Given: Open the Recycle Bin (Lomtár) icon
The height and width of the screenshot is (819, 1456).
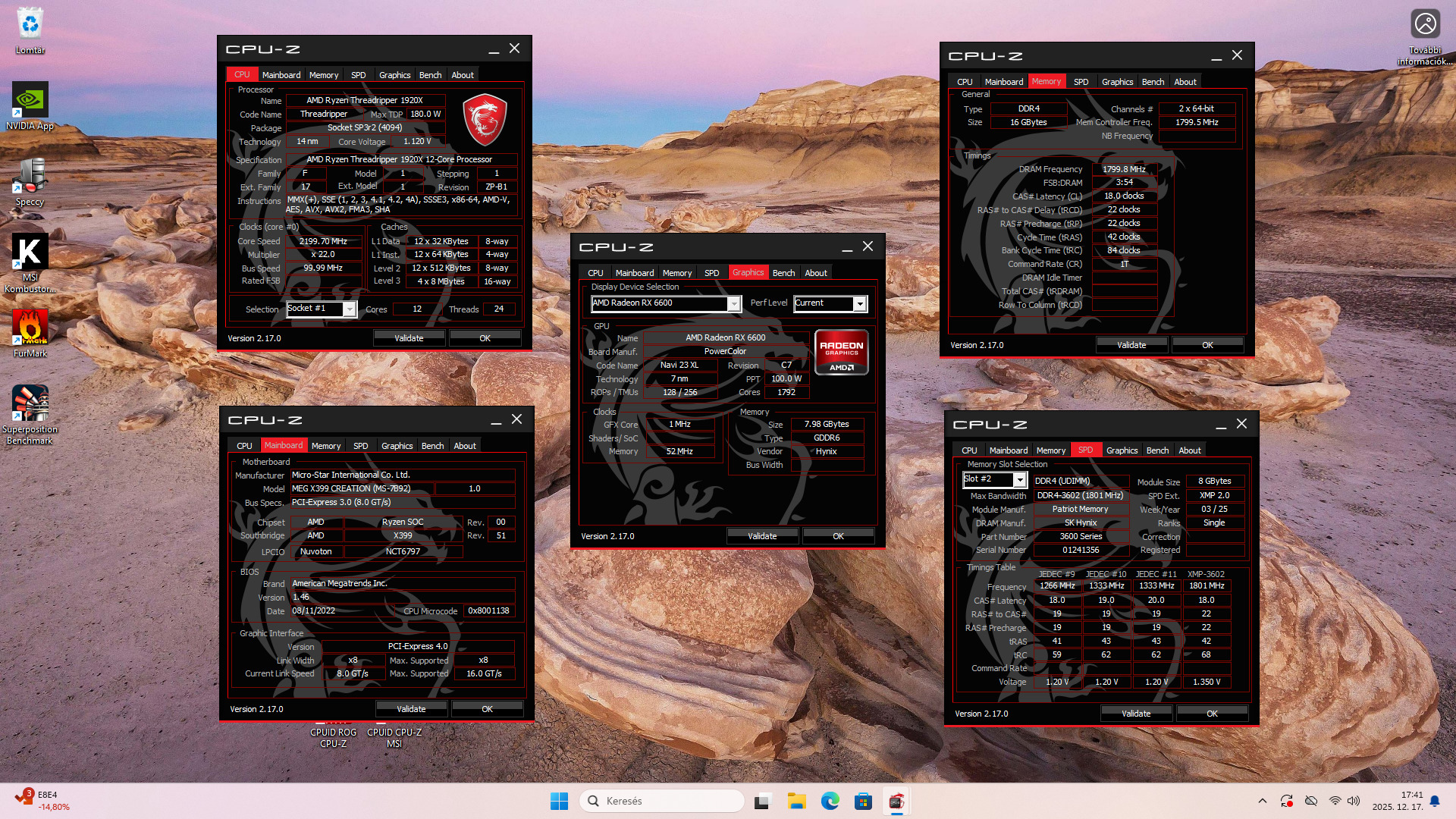Looking at the screenshot, I should pos(30,25).
